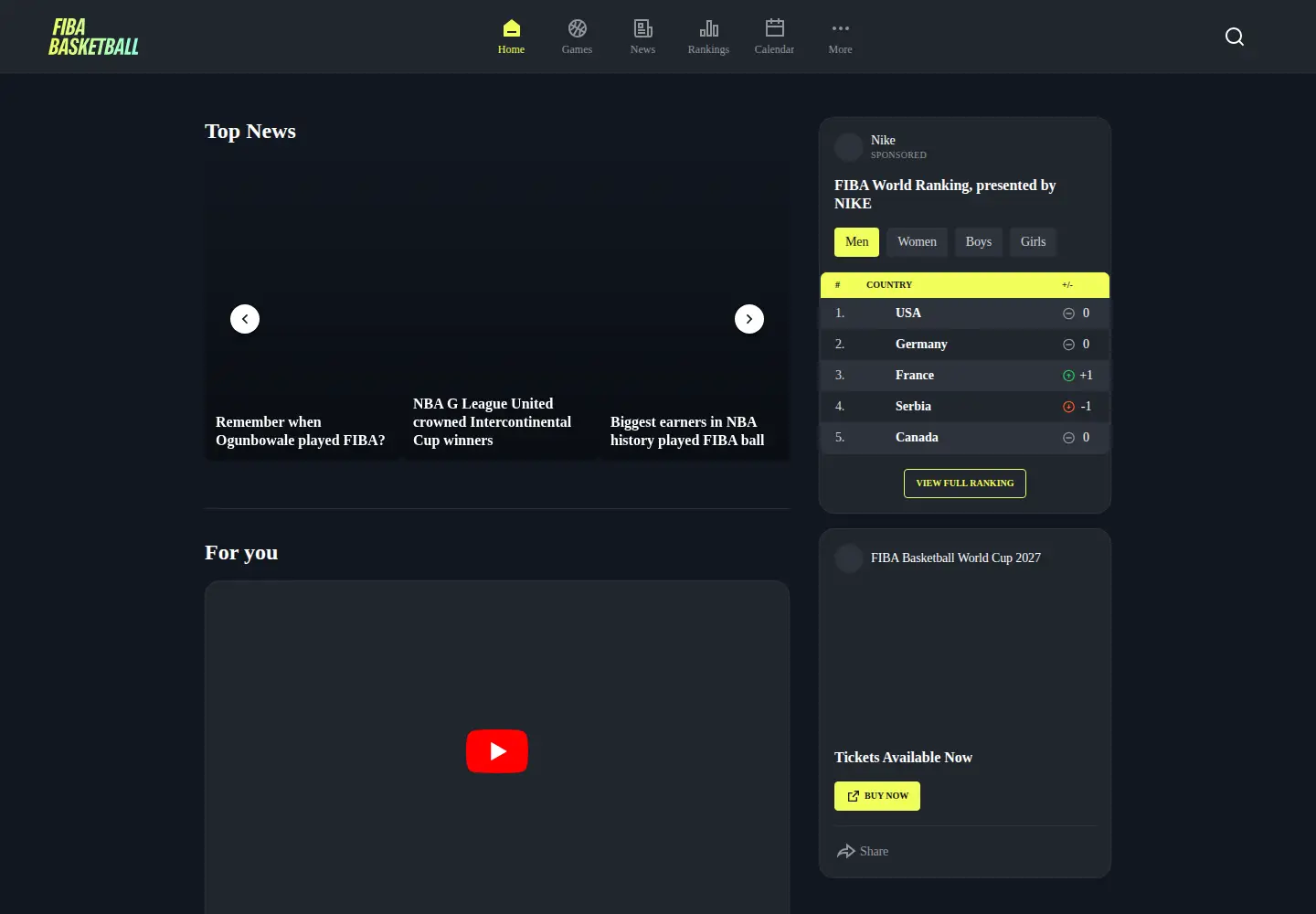Click Serbia's red down-arrow change icon

click(1068, 407)
